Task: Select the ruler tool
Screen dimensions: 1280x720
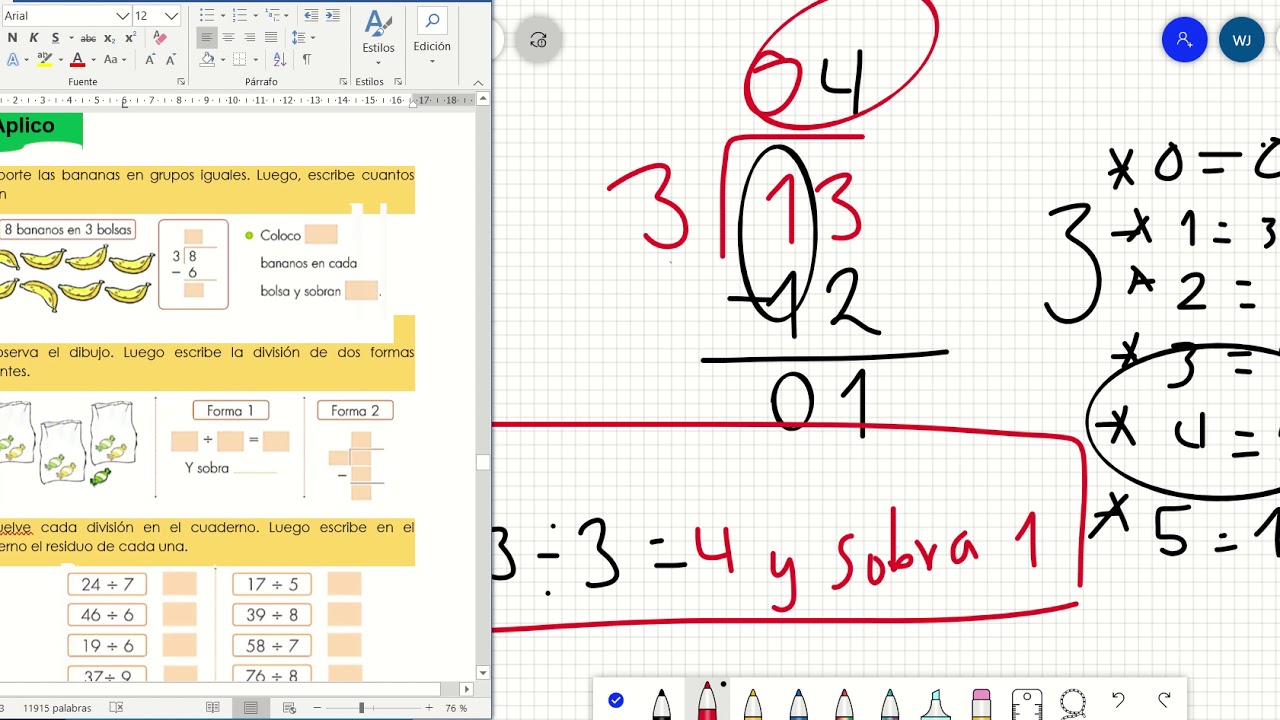Action: tap(1026, 702)
